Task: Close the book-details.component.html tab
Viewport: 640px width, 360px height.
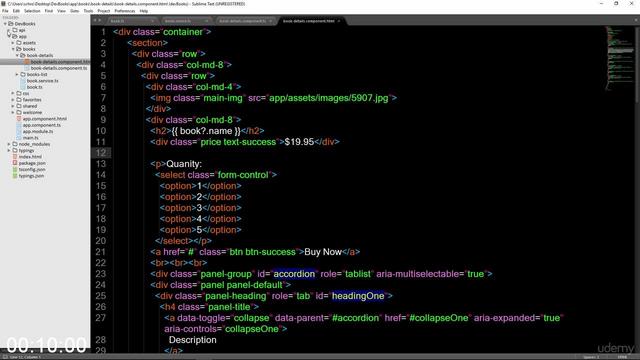Action: (x=338, y=21)
